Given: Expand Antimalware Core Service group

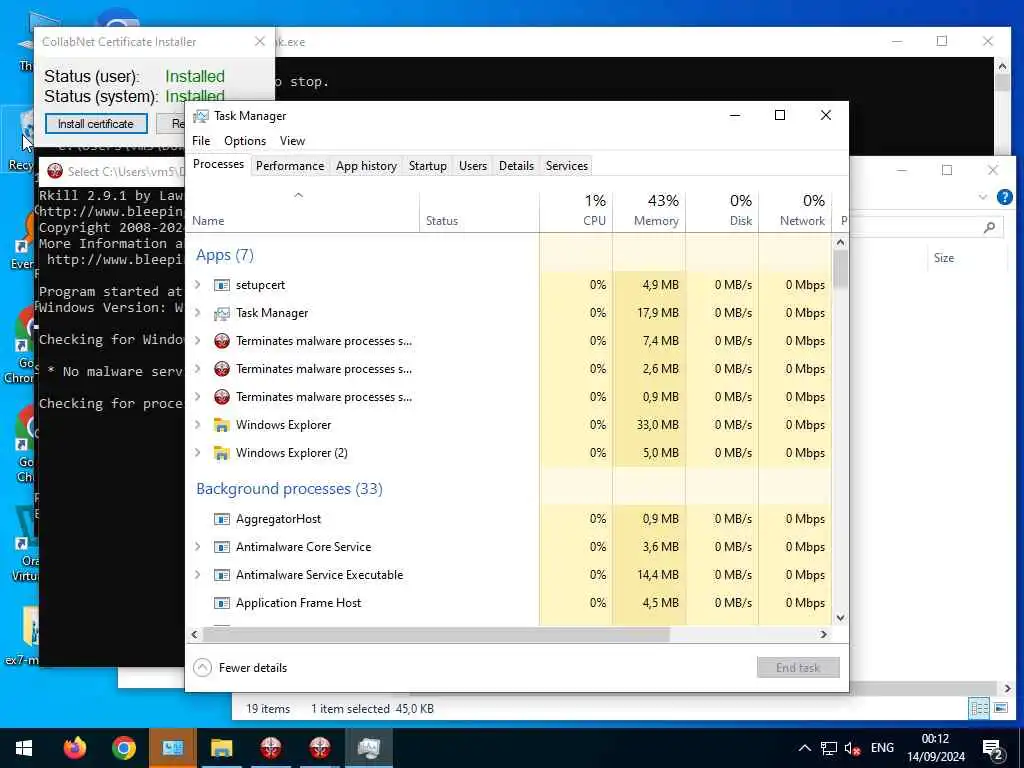Looking at the screenshot, I should (x=198, y=547).
